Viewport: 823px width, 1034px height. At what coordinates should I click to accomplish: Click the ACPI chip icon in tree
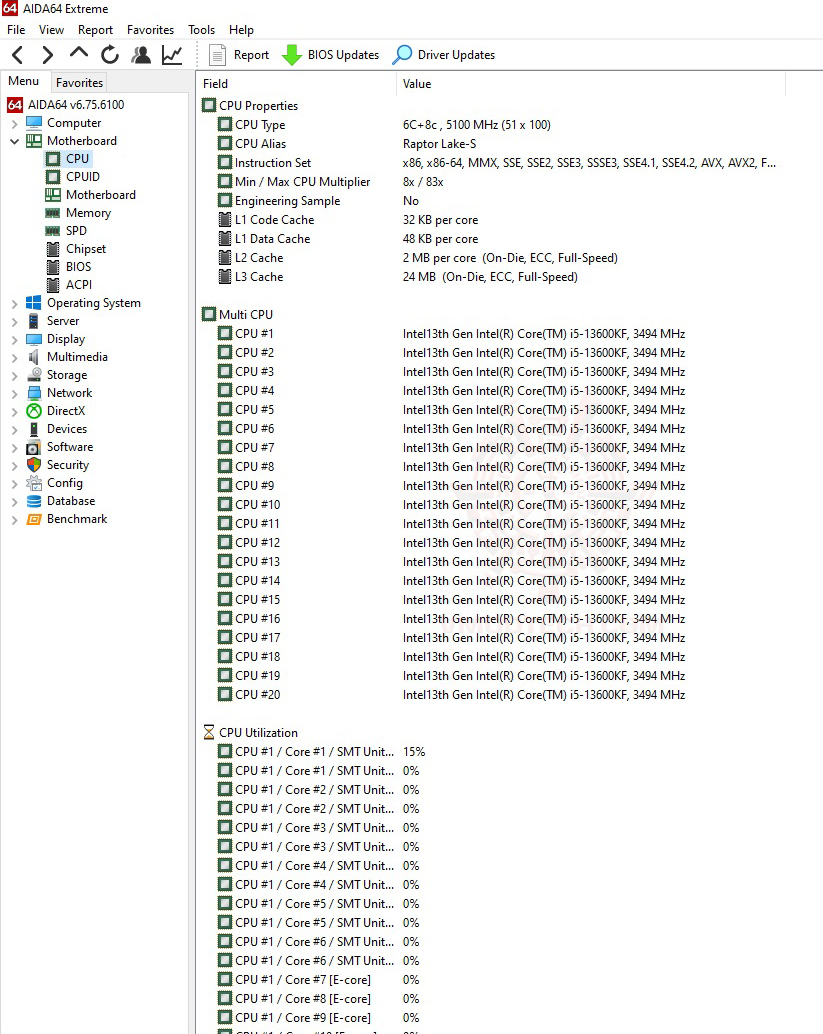click(53, 285)
